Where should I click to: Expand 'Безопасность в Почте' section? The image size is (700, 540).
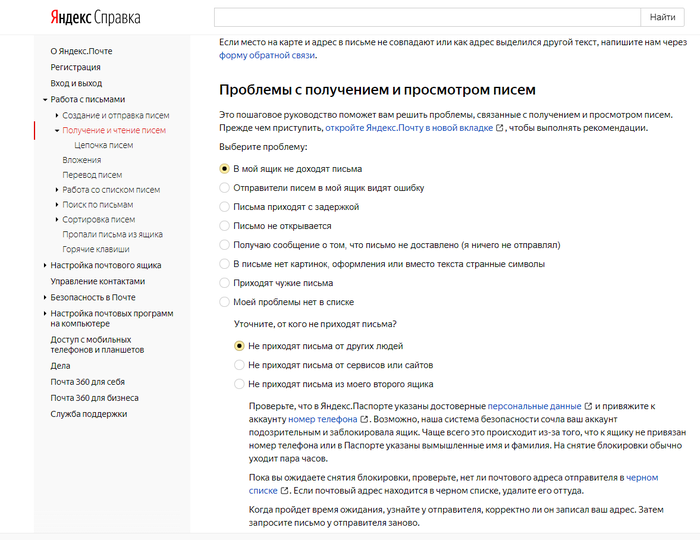(45, 297)
